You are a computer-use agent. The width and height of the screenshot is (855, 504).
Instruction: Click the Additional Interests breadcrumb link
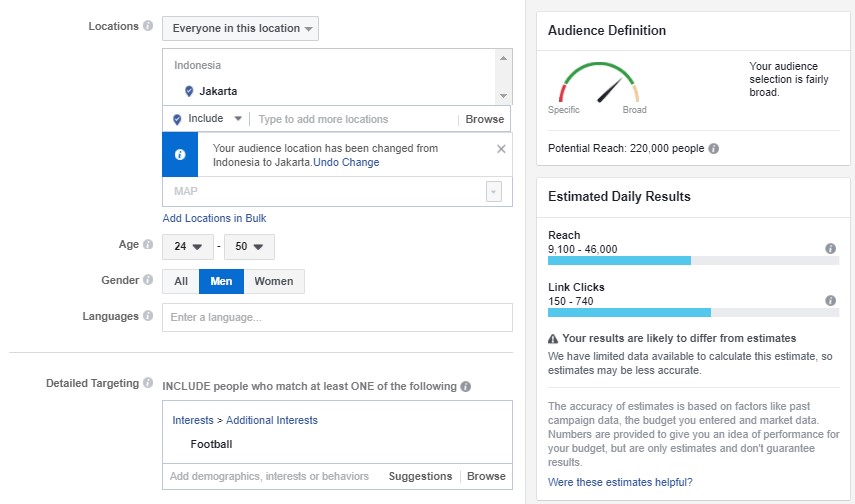[272, 420]
